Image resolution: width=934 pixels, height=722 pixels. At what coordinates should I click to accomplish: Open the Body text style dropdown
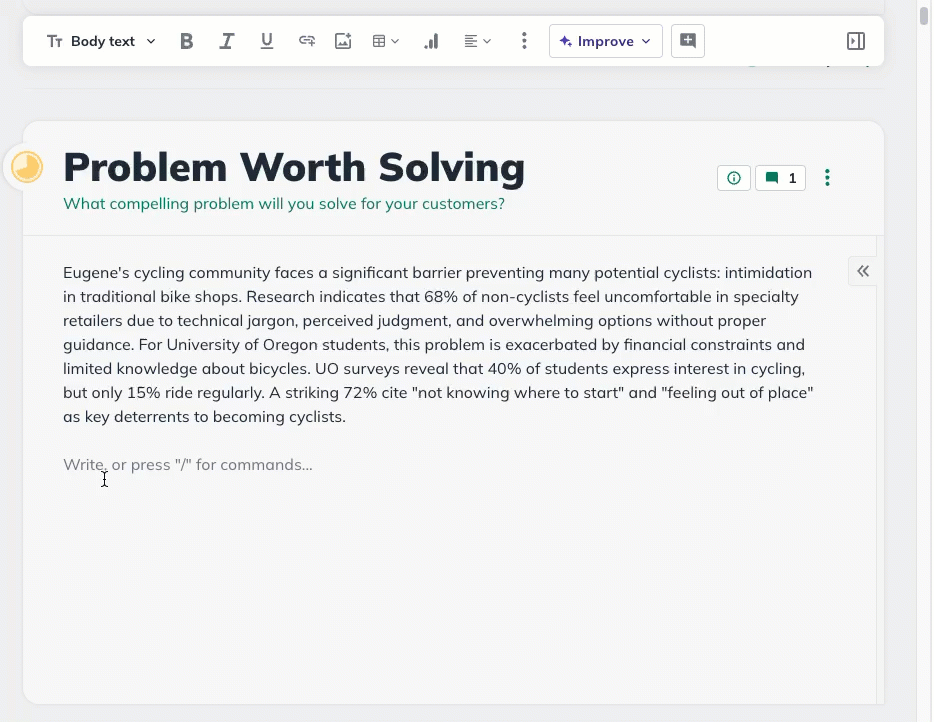pyautogui.click(x=102, y=41)
